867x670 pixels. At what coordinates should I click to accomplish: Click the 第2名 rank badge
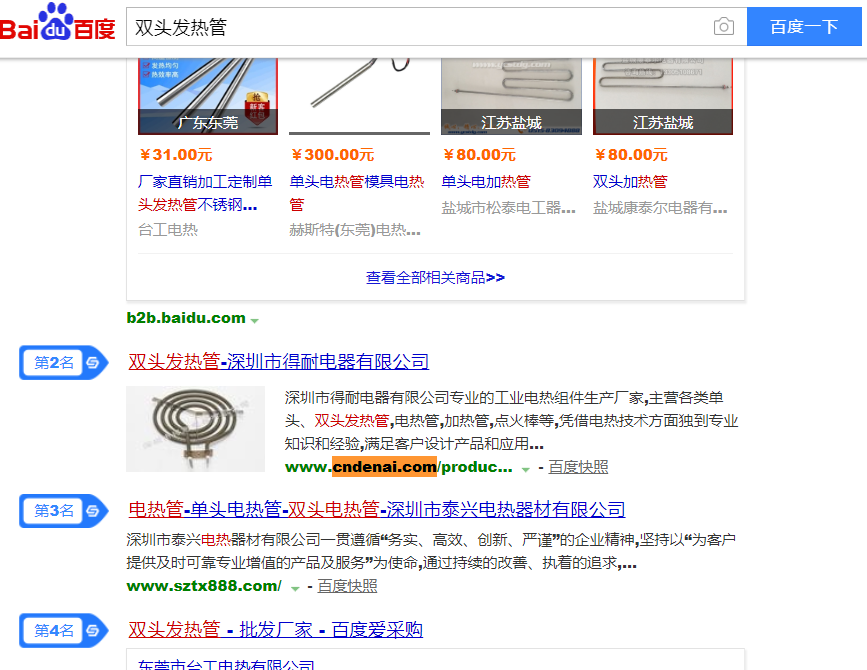point(64,363)
